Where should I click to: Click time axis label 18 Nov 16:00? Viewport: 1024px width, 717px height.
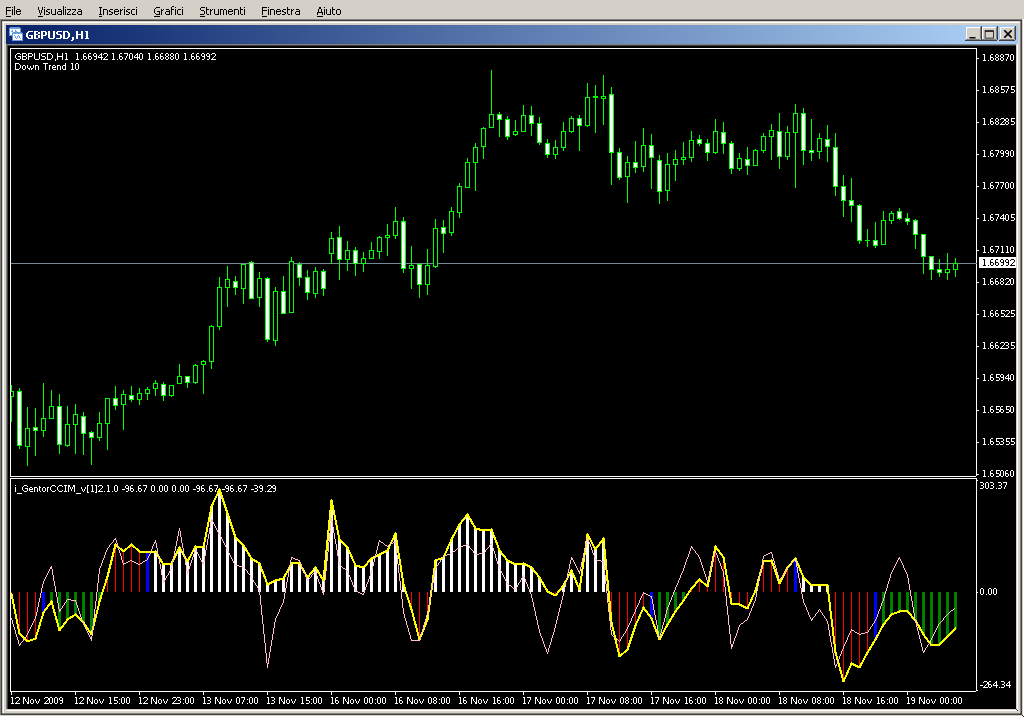coord(870,701)
